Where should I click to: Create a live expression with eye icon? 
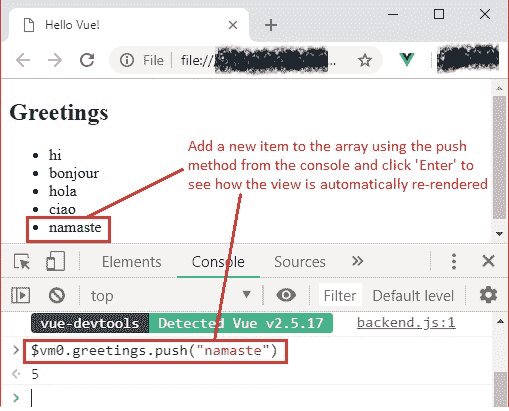pos(286,295)
